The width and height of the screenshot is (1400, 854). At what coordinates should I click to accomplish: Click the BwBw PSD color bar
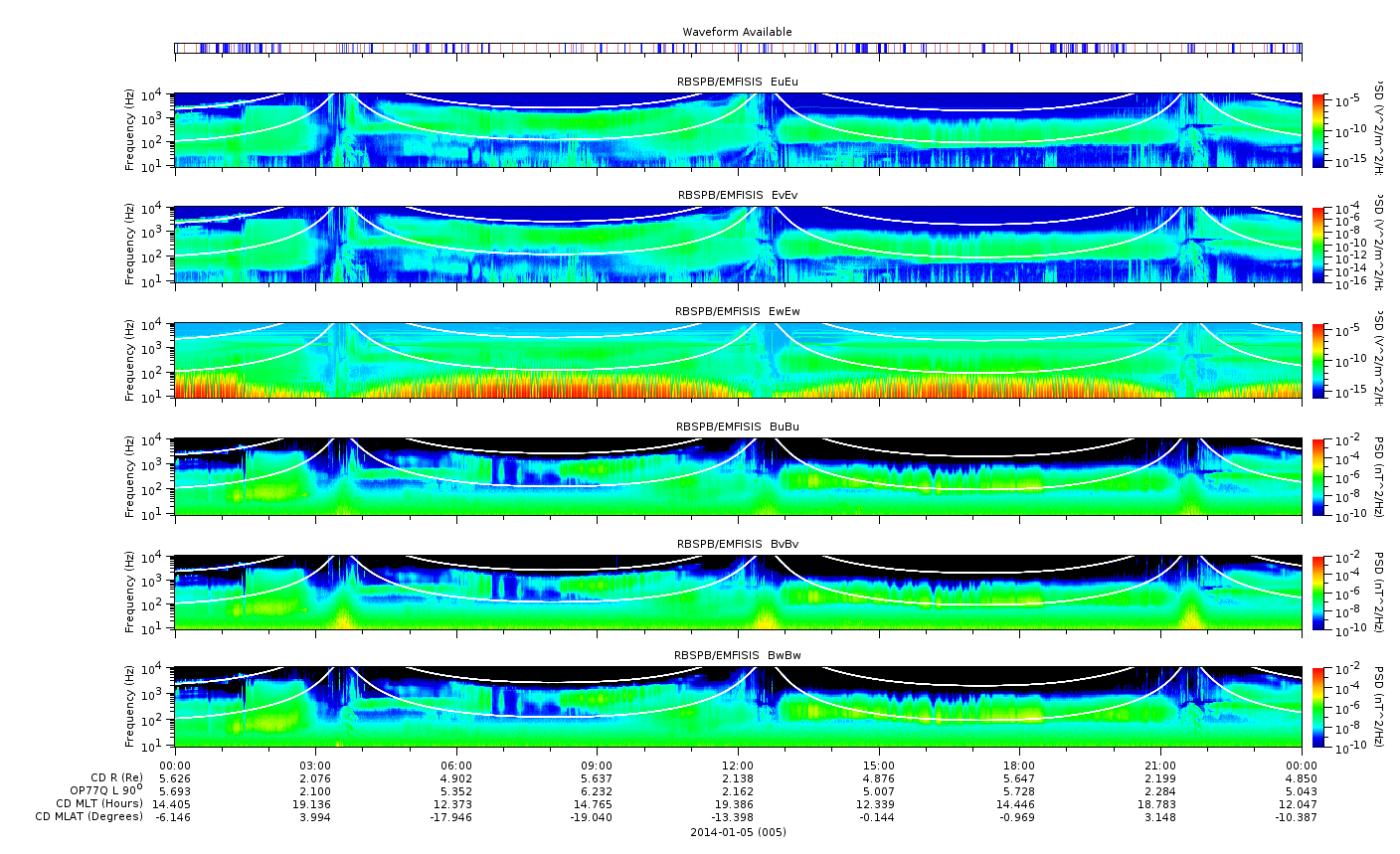1318,706
